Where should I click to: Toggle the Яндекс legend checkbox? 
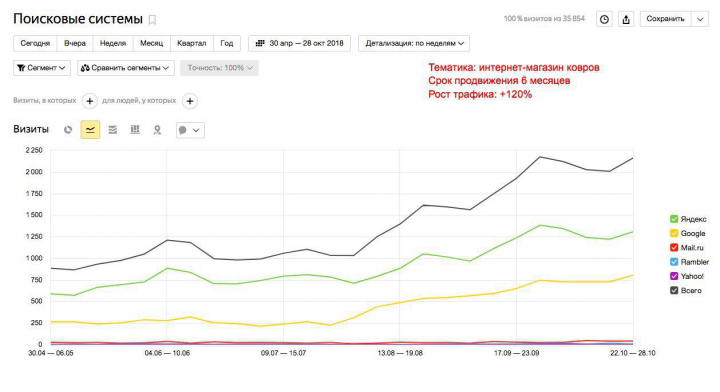coord(674,219)
